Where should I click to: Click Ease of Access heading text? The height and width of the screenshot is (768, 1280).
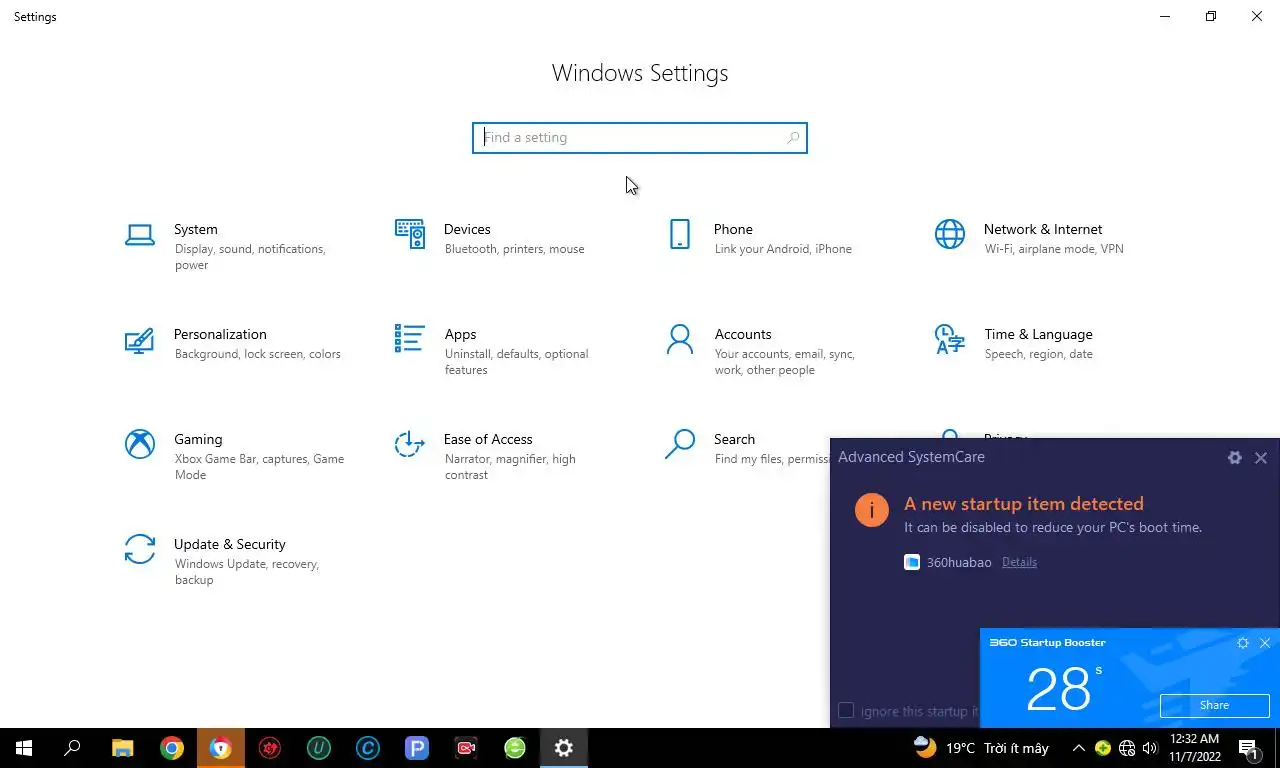488,439
